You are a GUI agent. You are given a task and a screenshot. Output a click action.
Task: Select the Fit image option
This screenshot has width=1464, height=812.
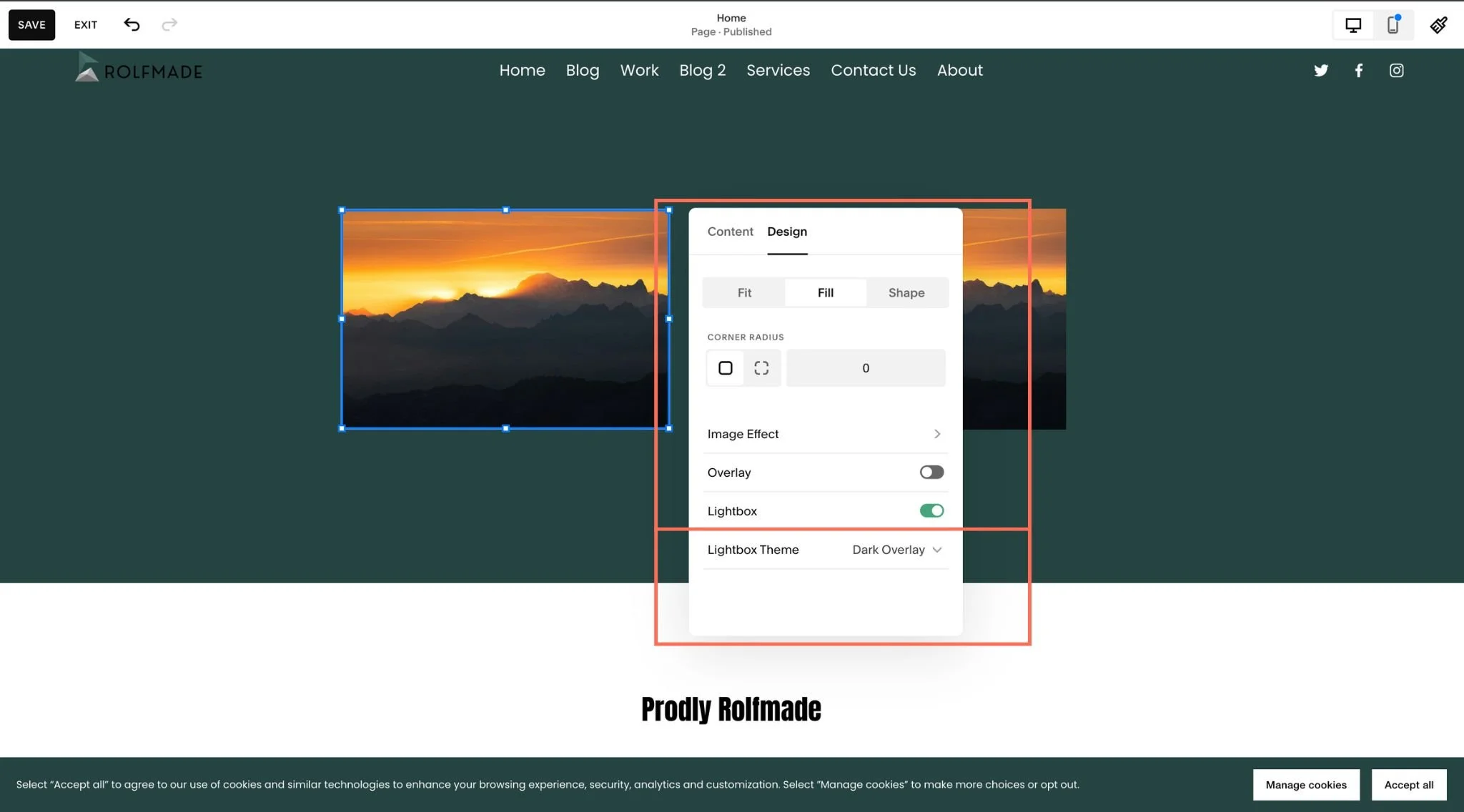[744, 292]
